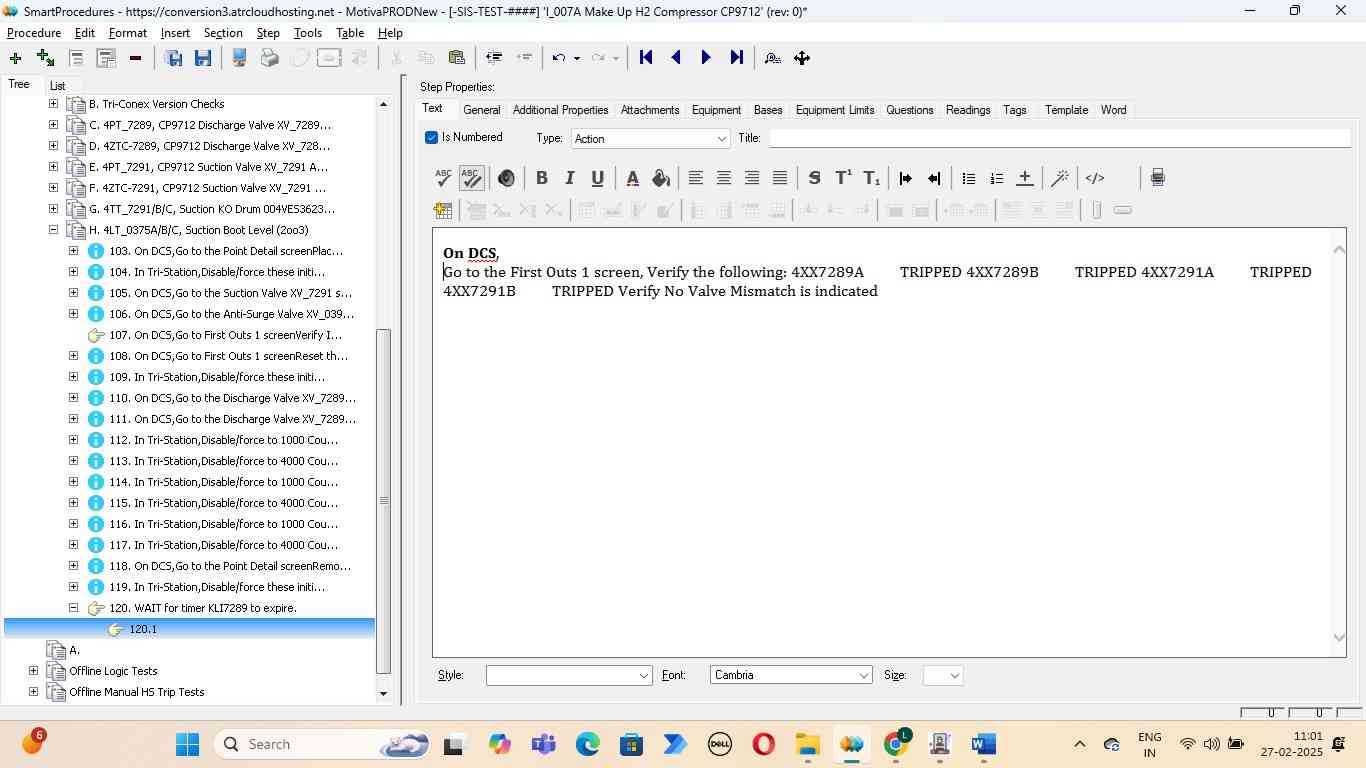Align text right
Screen dimensions: 1366x768
tap(751, 178)
